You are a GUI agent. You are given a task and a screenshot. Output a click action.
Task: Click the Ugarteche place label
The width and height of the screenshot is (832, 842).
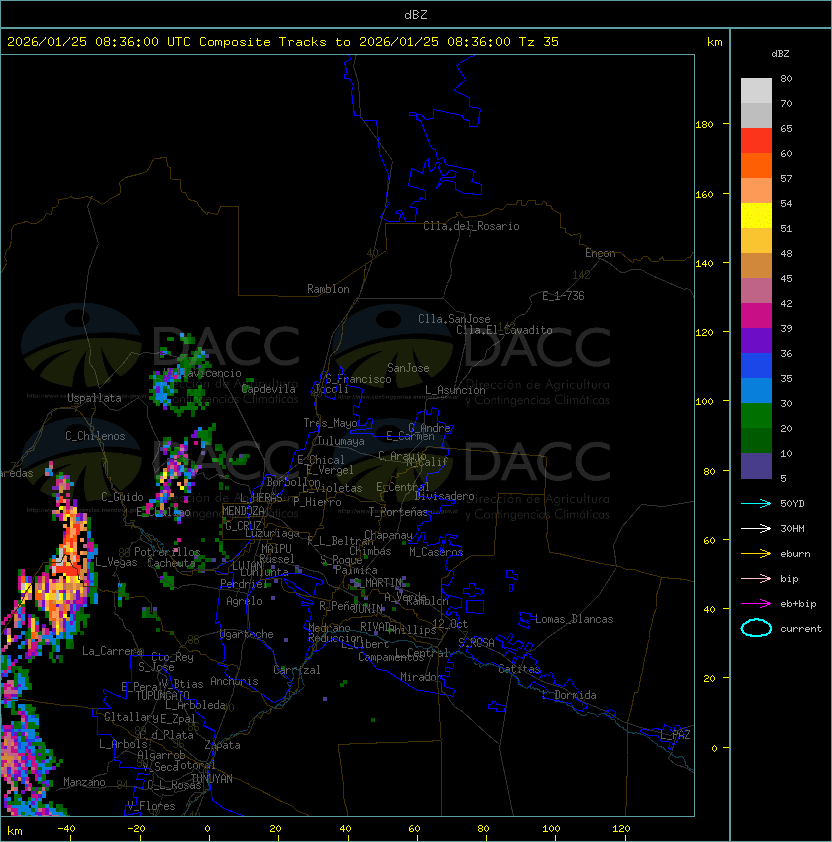(x=247, y=634)
